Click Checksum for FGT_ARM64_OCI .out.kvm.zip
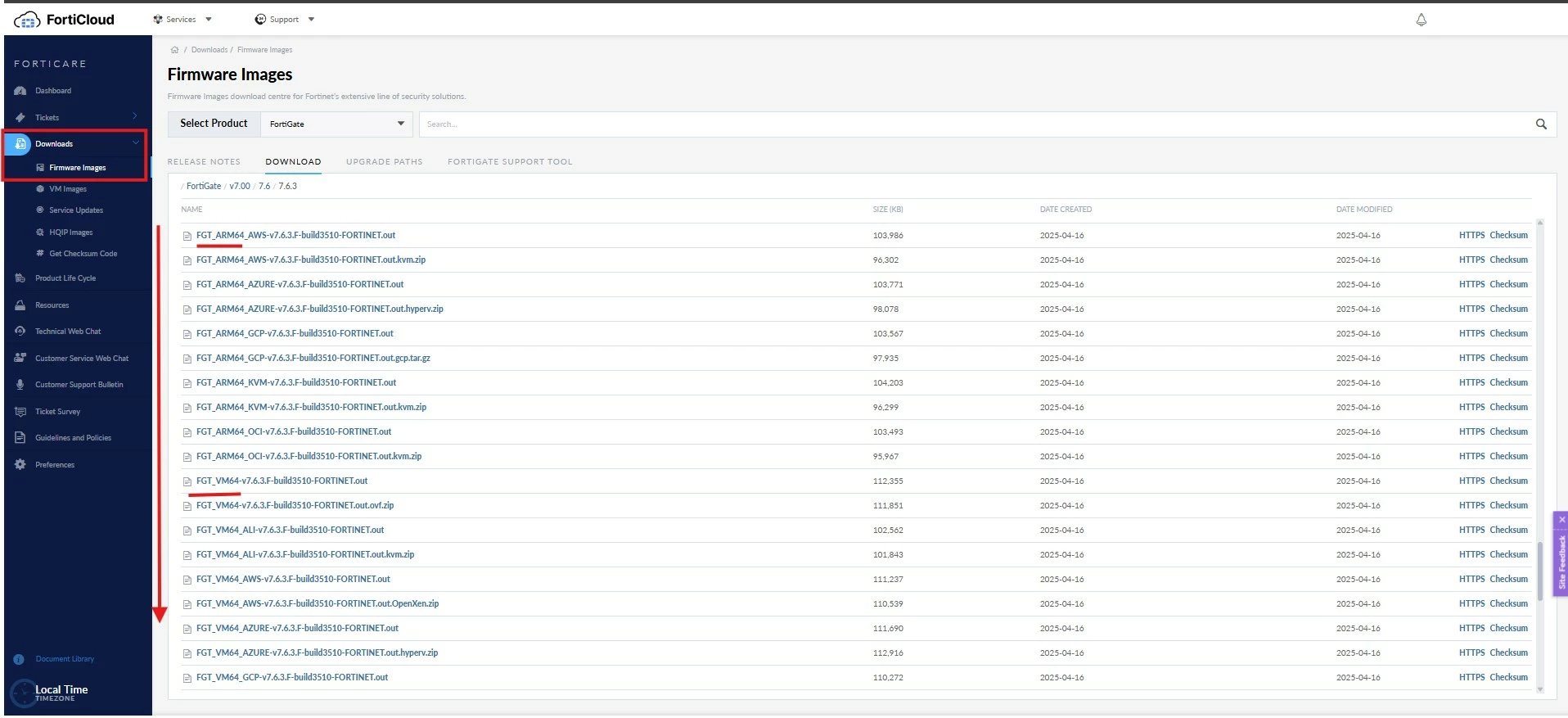This screenshot has height=718, width=1568. coord(1508,457)
